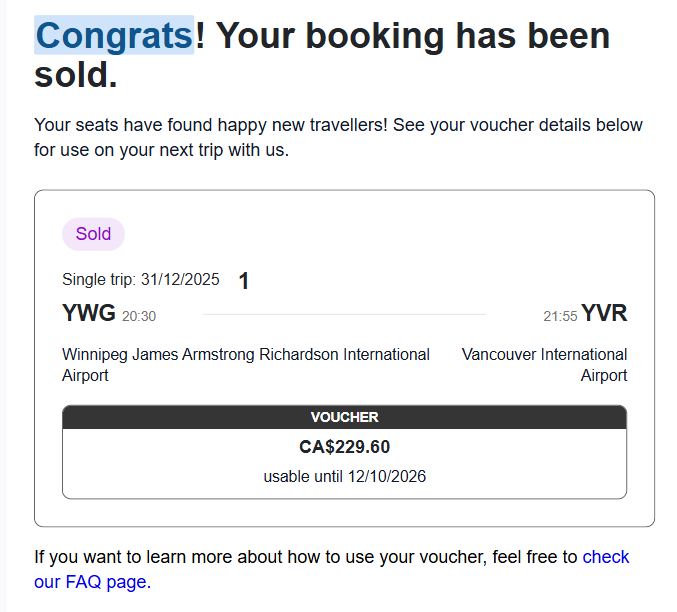
Task: Click the dark VOUCHER header bar
Action: 344,417
